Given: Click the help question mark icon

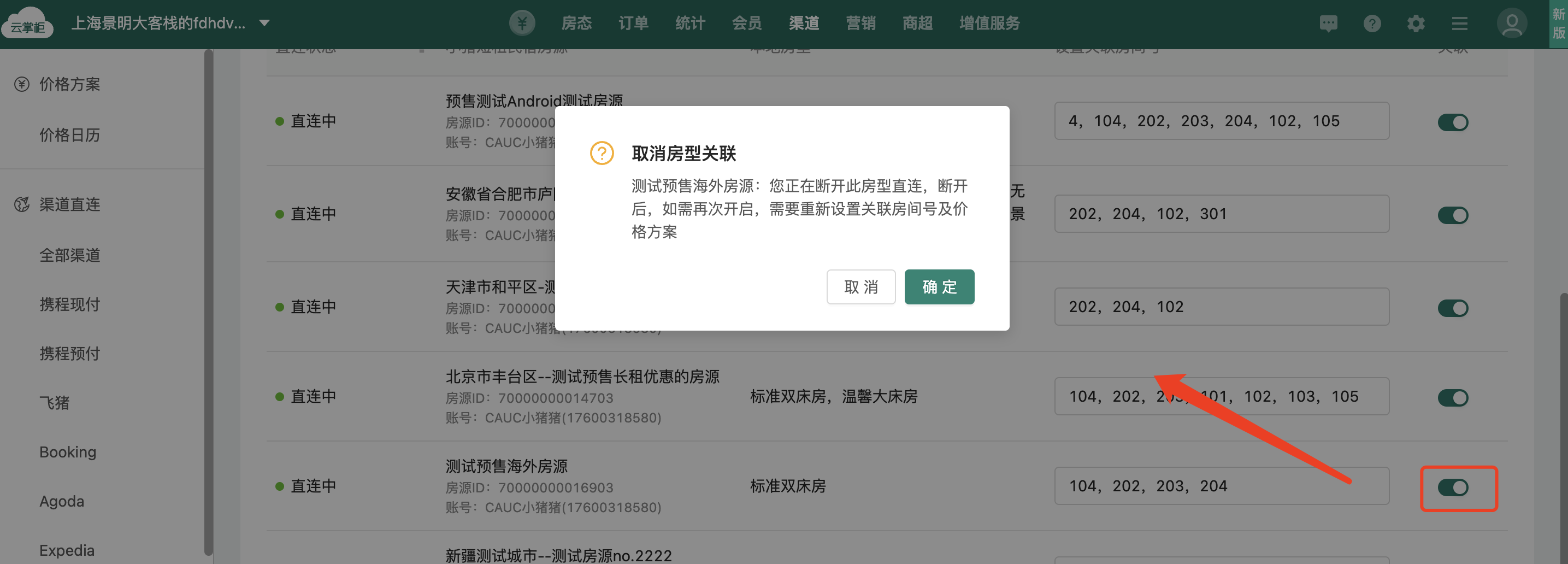Looking at the screenshot, I should click(x=1371, y=23).
